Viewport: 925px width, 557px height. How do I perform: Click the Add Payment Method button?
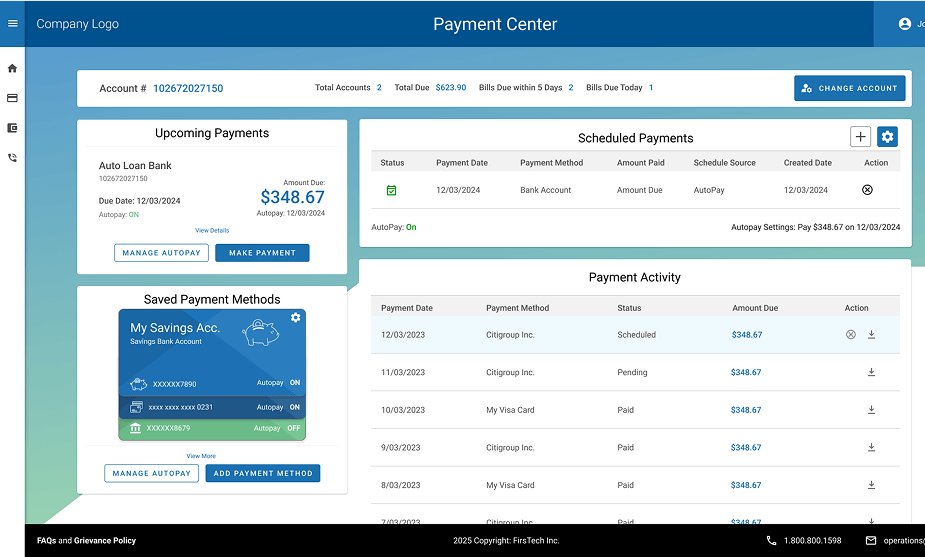coord(262,473)
